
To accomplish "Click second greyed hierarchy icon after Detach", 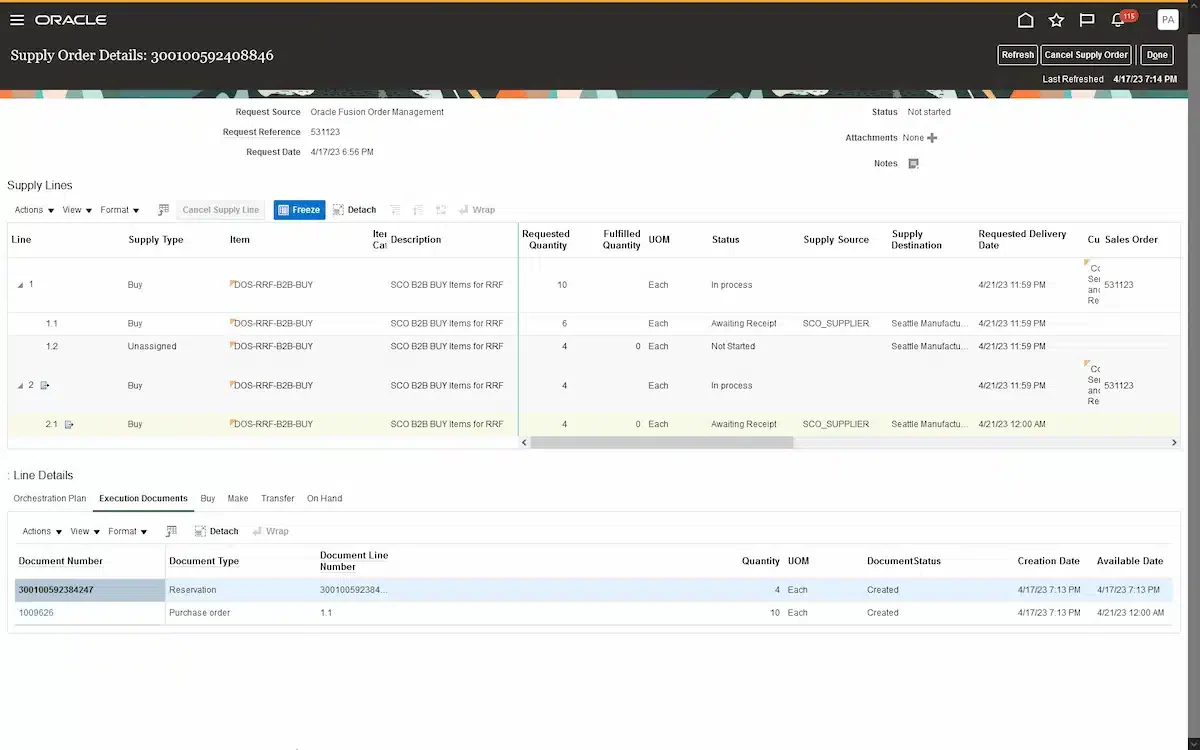I will coord(418,210).
